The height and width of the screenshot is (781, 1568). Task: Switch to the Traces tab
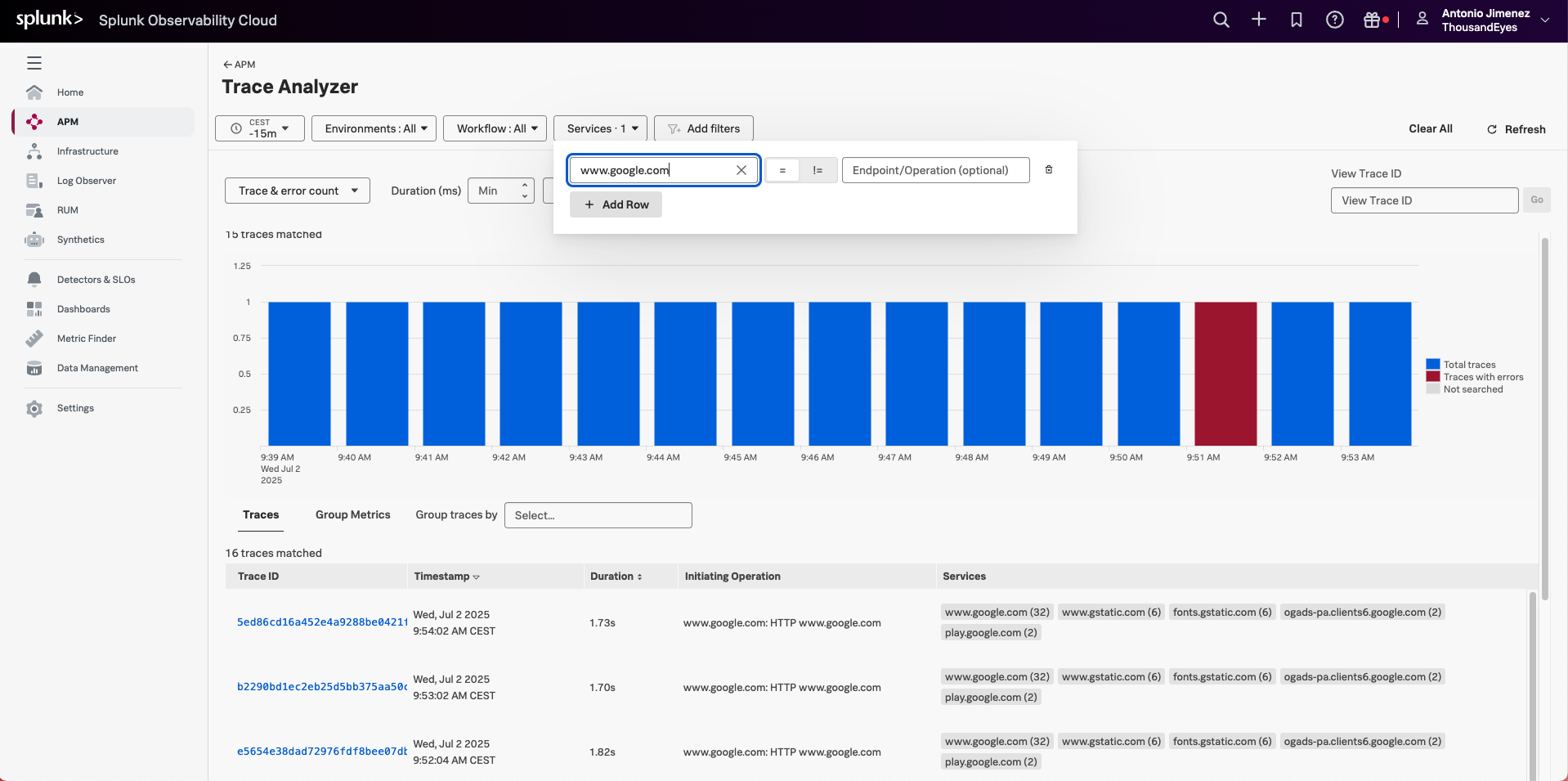coord(261,514)
